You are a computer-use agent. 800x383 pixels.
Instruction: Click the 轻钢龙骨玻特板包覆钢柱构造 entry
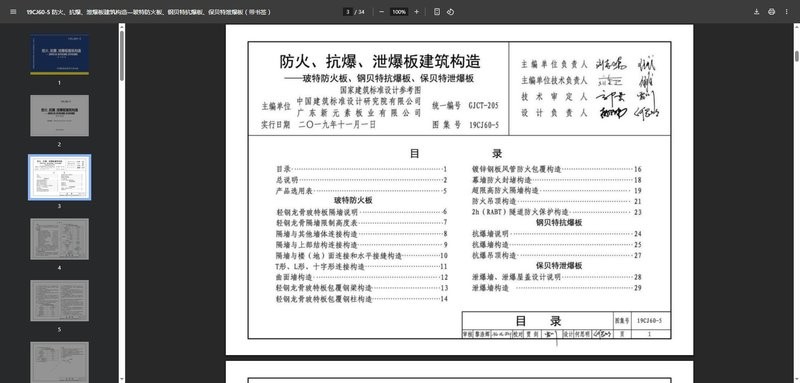(362, 299)
